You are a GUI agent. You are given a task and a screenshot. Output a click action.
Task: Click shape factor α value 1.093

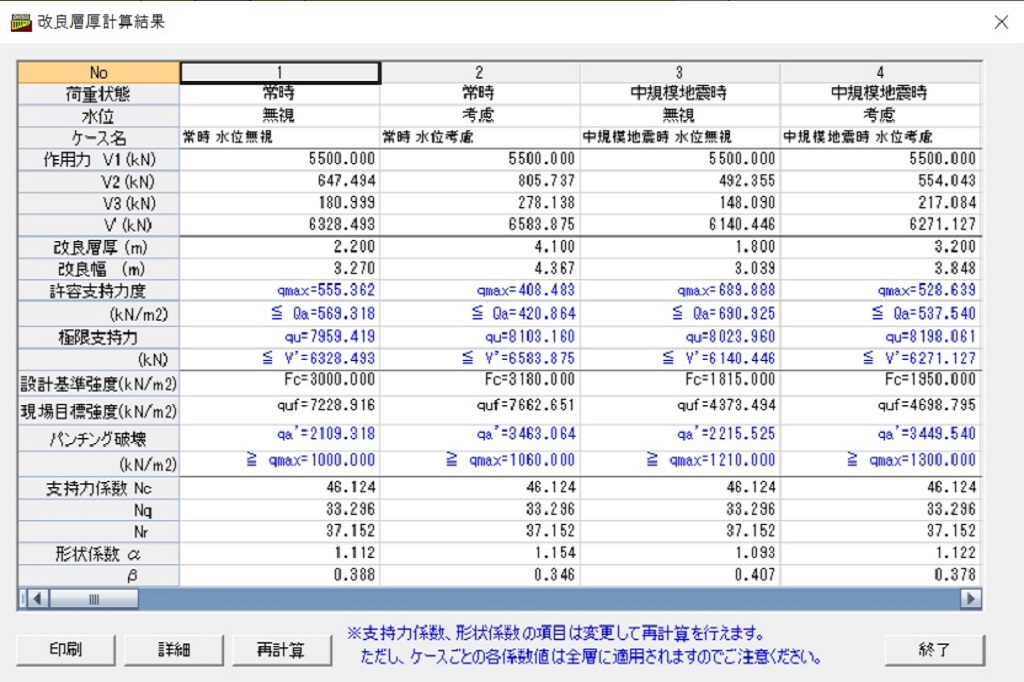tap(679, 553)
